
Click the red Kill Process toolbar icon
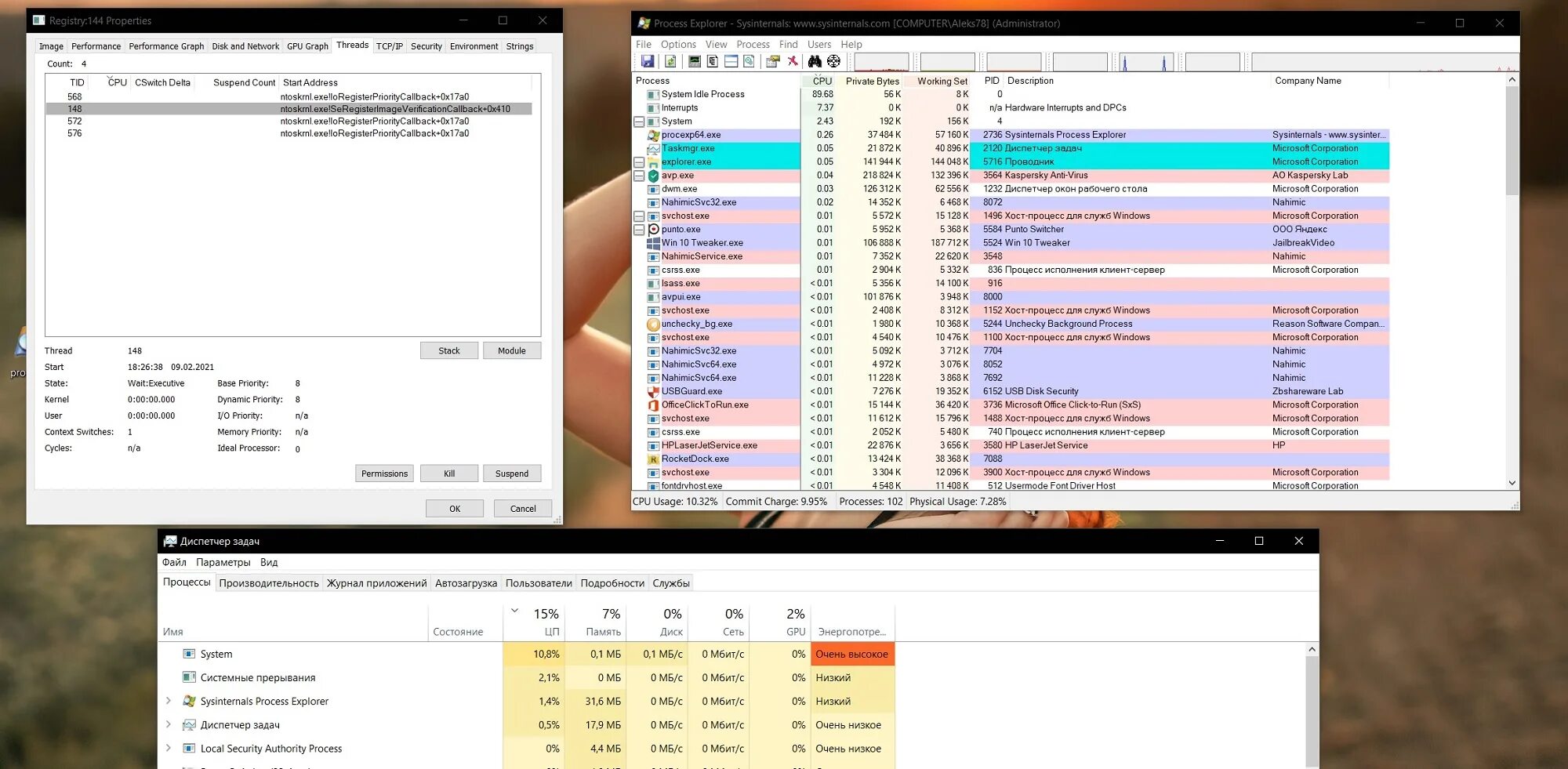pyautogui.click(x=793, y=61)
